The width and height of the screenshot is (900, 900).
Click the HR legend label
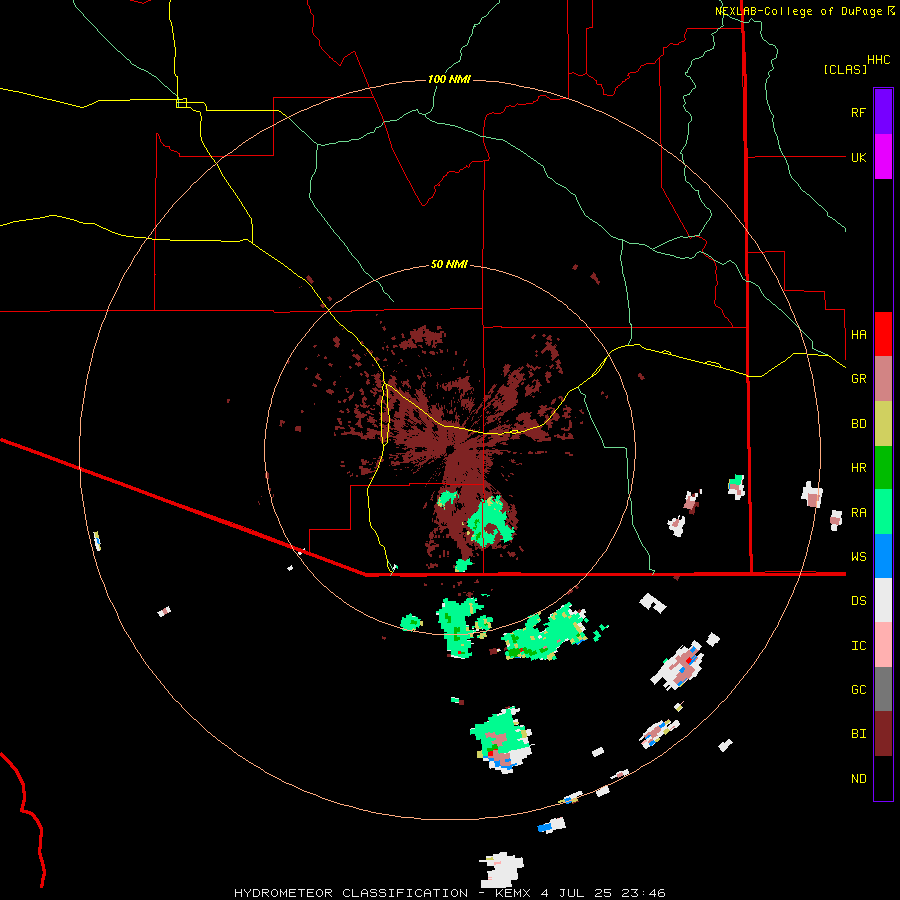(858, 468)
